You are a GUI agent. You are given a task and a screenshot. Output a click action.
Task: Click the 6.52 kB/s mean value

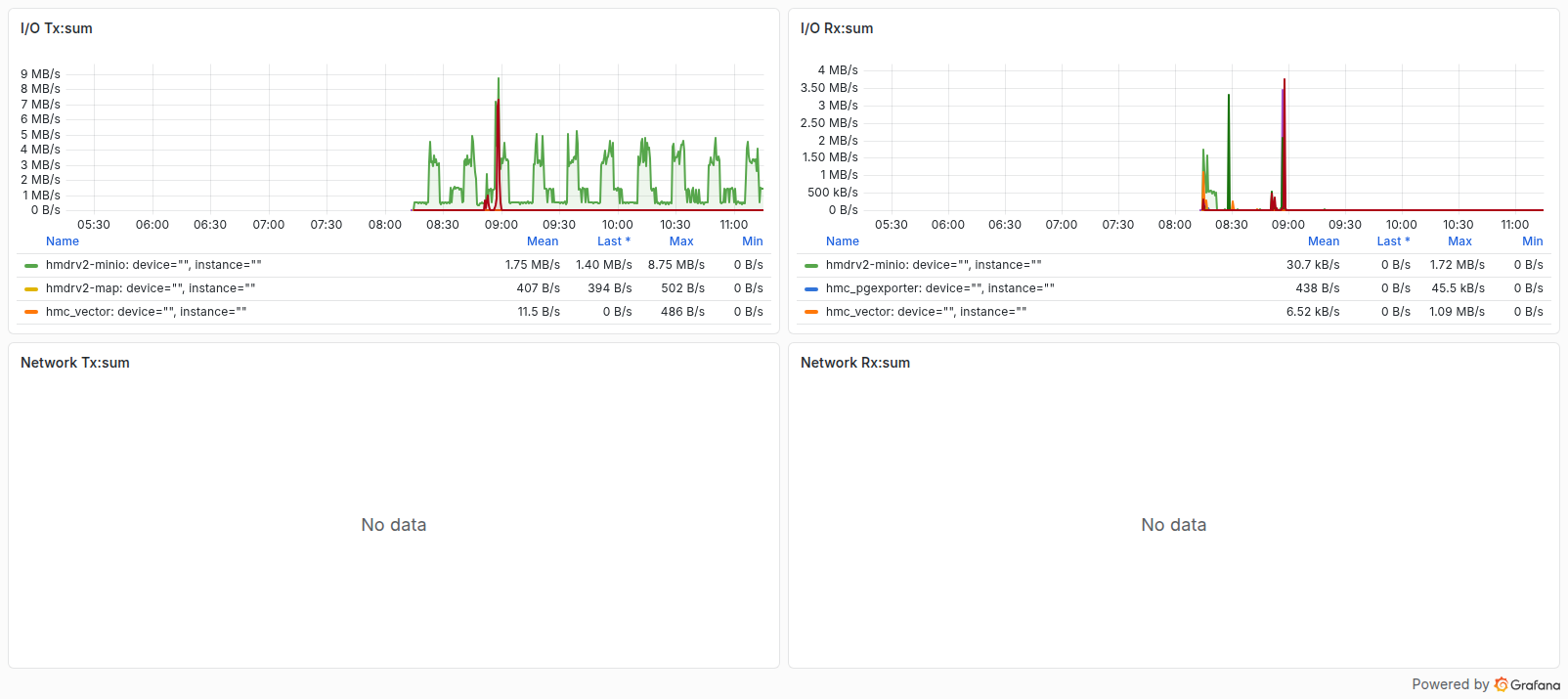[1313, 312]
